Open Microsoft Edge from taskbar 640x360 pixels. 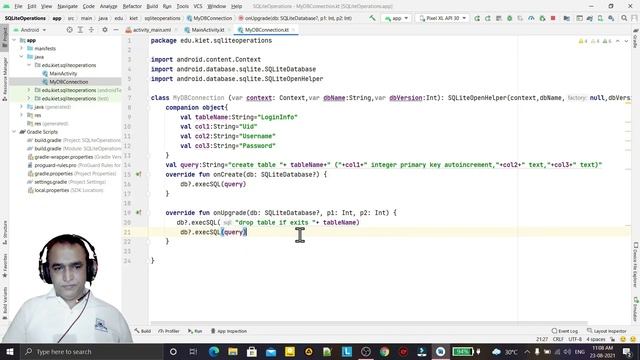[213, 351]
